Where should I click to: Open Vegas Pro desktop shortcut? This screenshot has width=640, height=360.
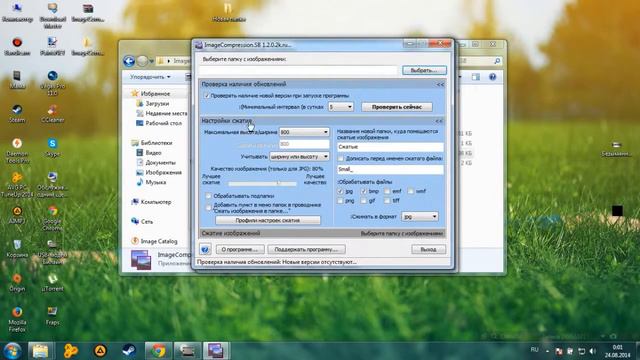[52, 83]
